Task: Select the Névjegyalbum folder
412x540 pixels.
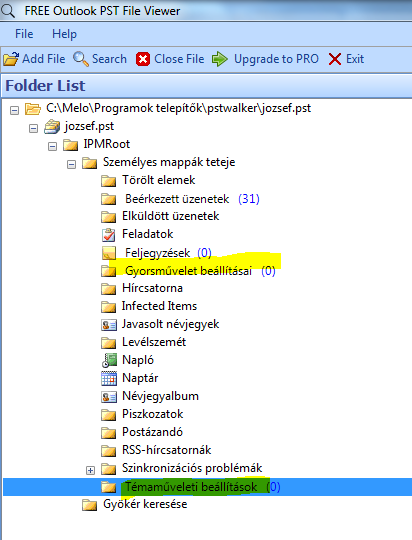Action: click(160, 396)
